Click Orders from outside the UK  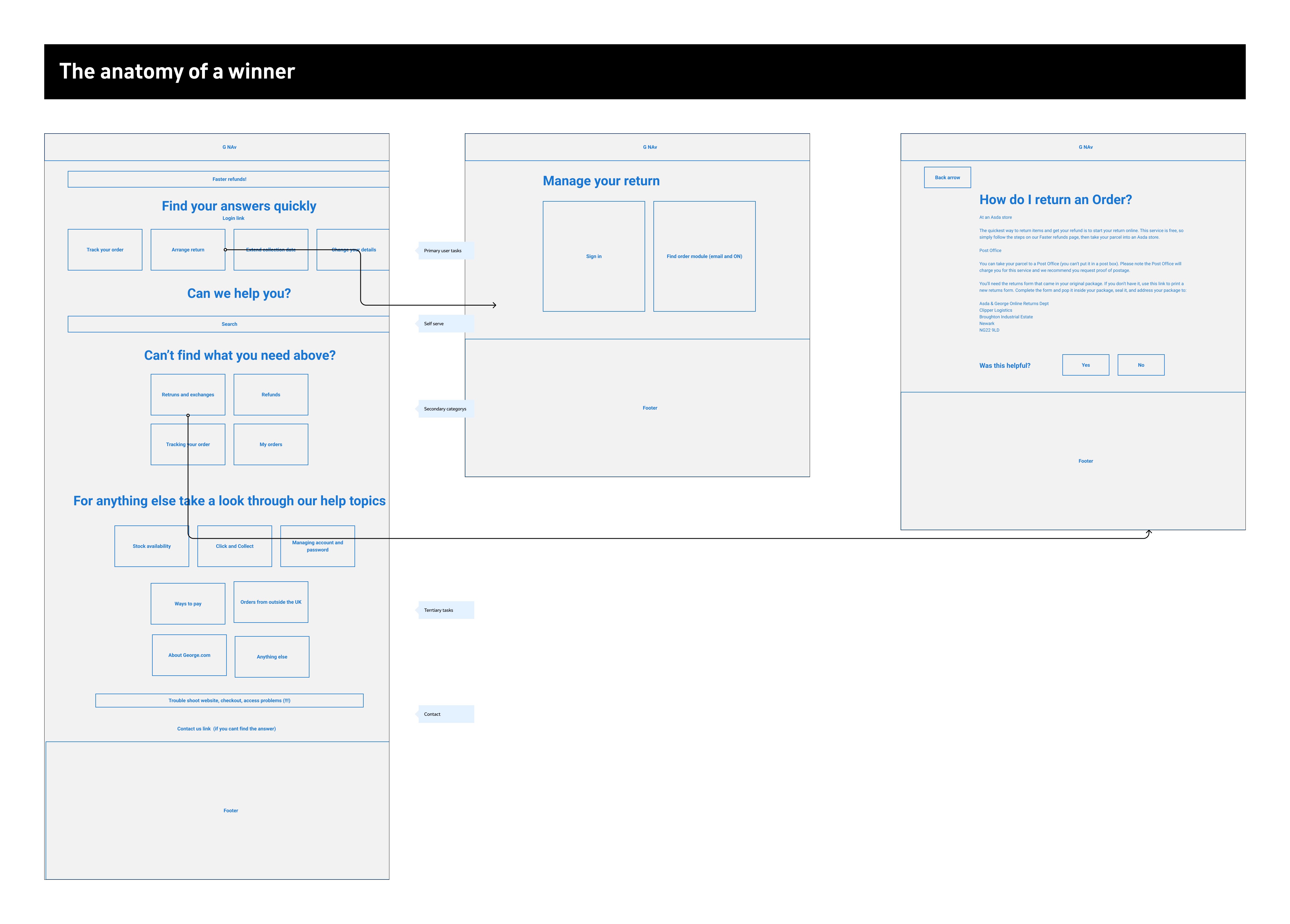pos(271,602)
